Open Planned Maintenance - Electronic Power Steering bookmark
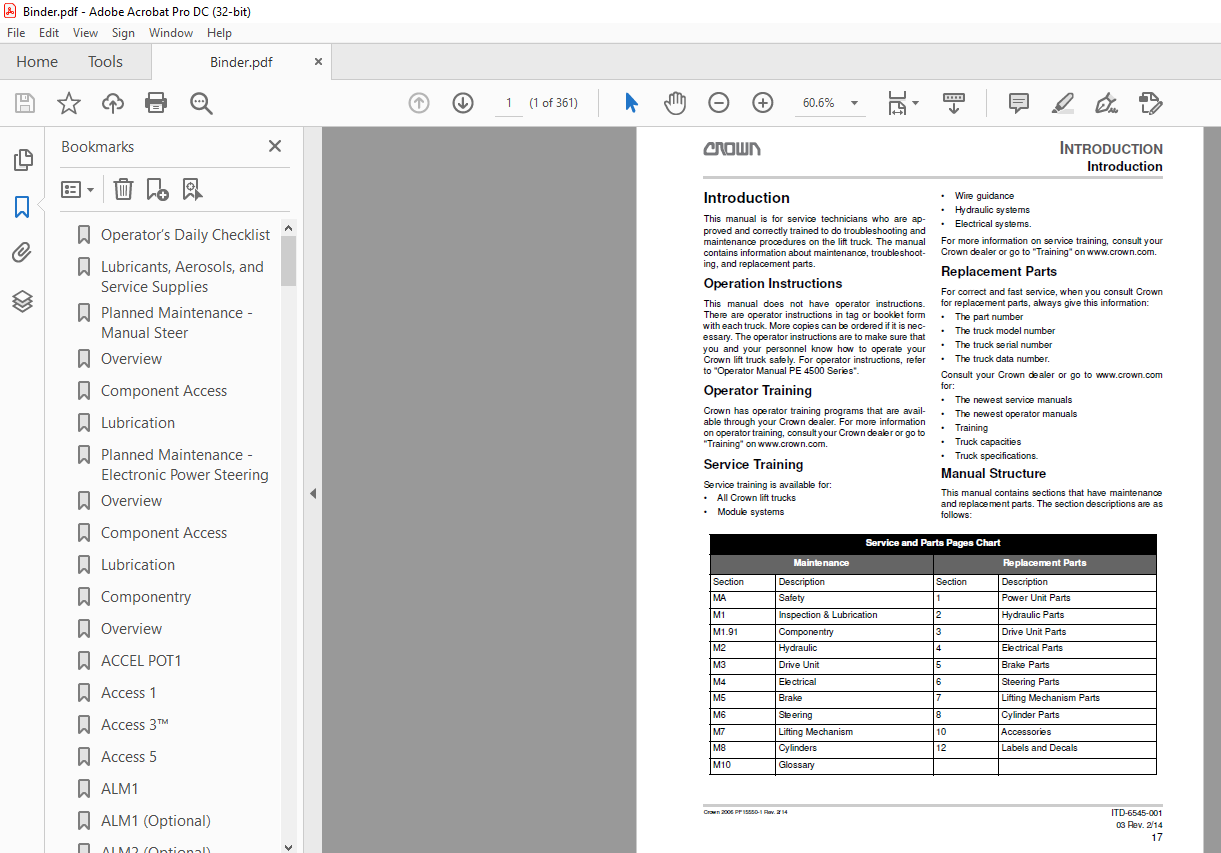 pyautogui.click(x=184, y=465)
